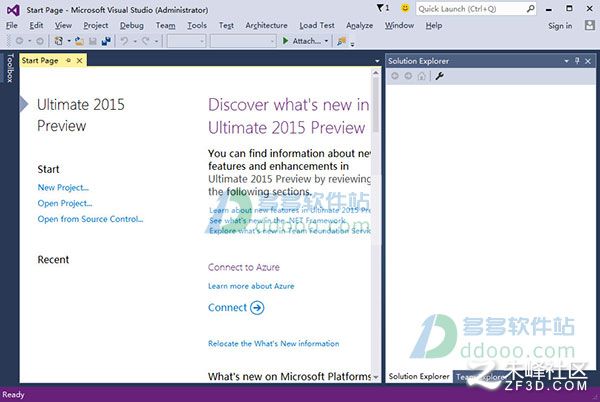Click the Sign in link
Viewport: 600px width, 402px height.
tap(560, 26)
